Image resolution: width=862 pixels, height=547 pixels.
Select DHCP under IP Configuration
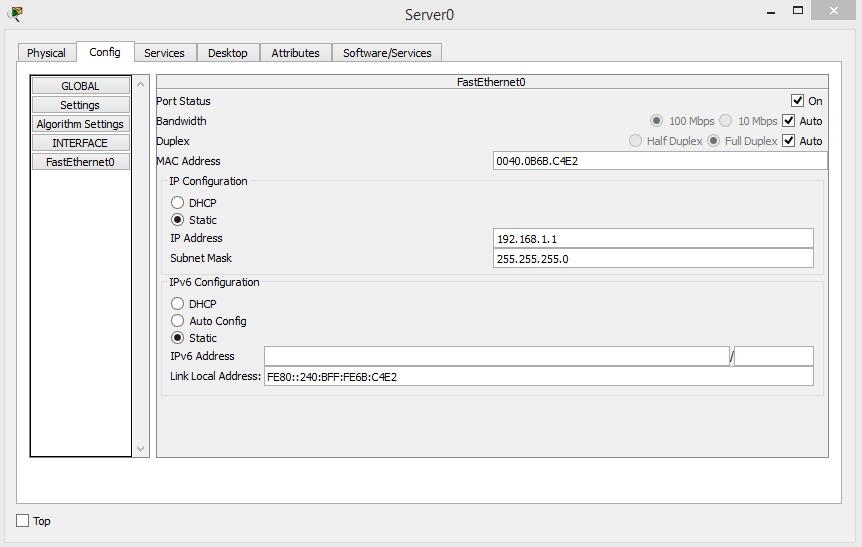coord(177,203)
